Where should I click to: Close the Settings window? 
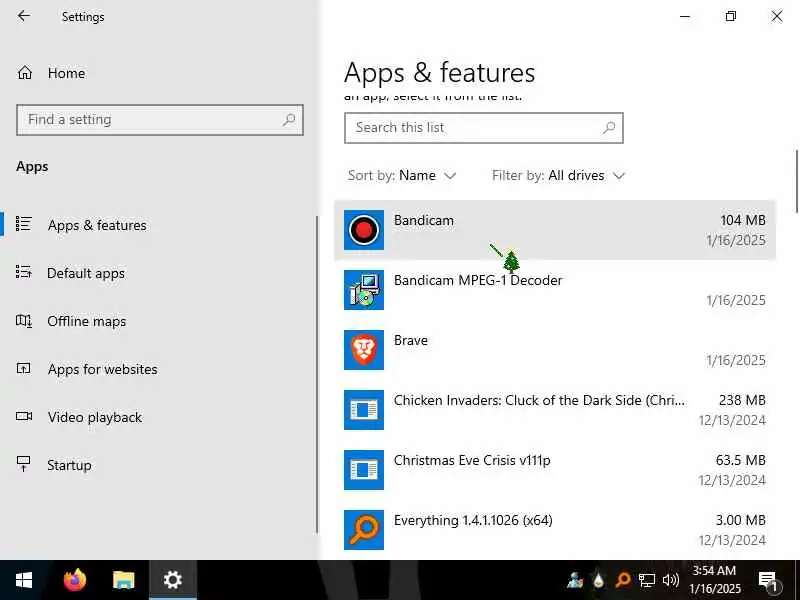[777, 16]
